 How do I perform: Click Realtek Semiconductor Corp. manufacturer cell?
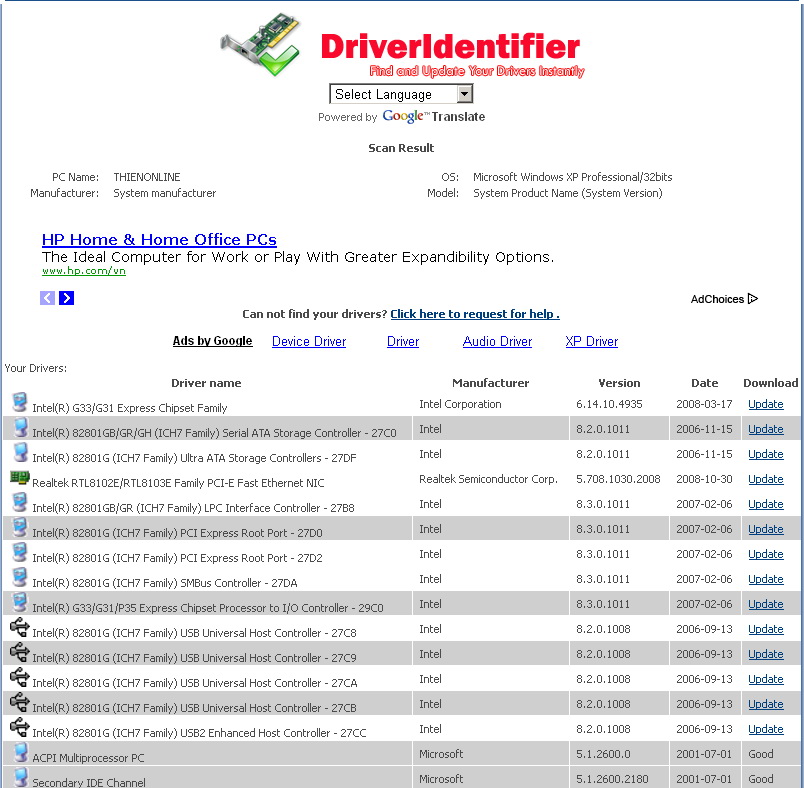(x=488, y=479)
